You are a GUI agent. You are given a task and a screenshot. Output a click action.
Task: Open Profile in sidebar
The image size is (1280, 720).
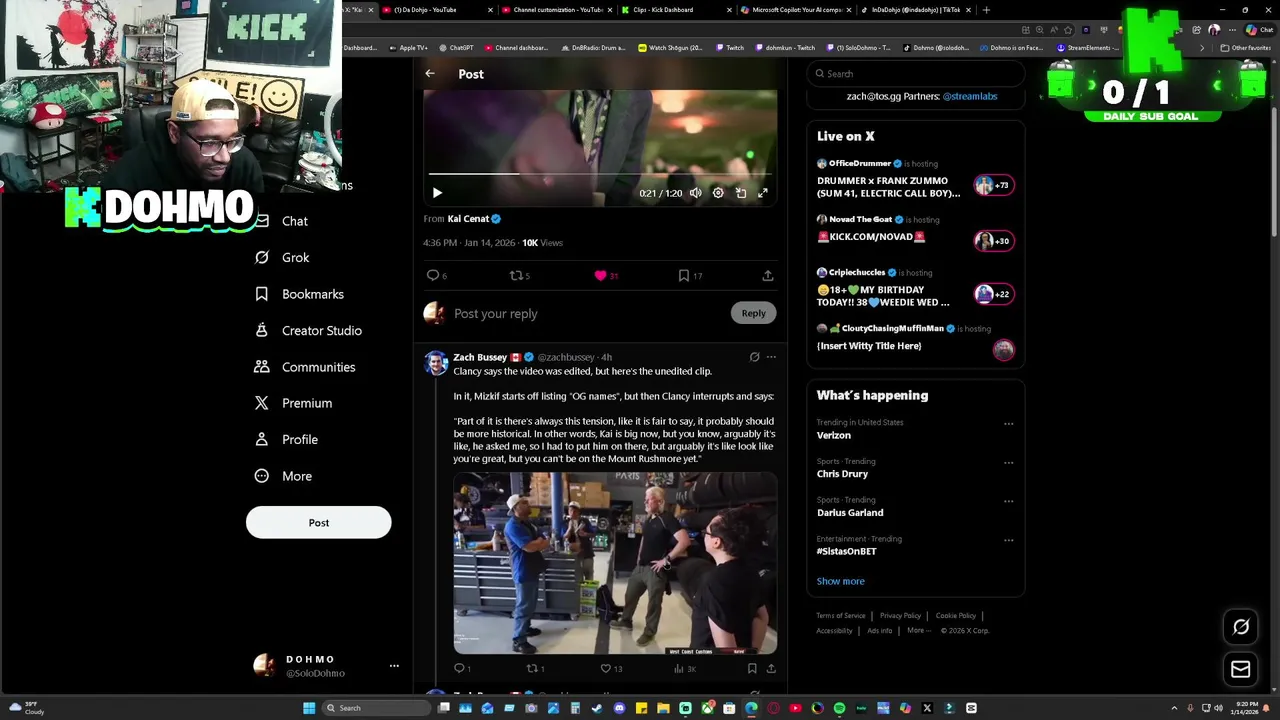click(287, 440)
